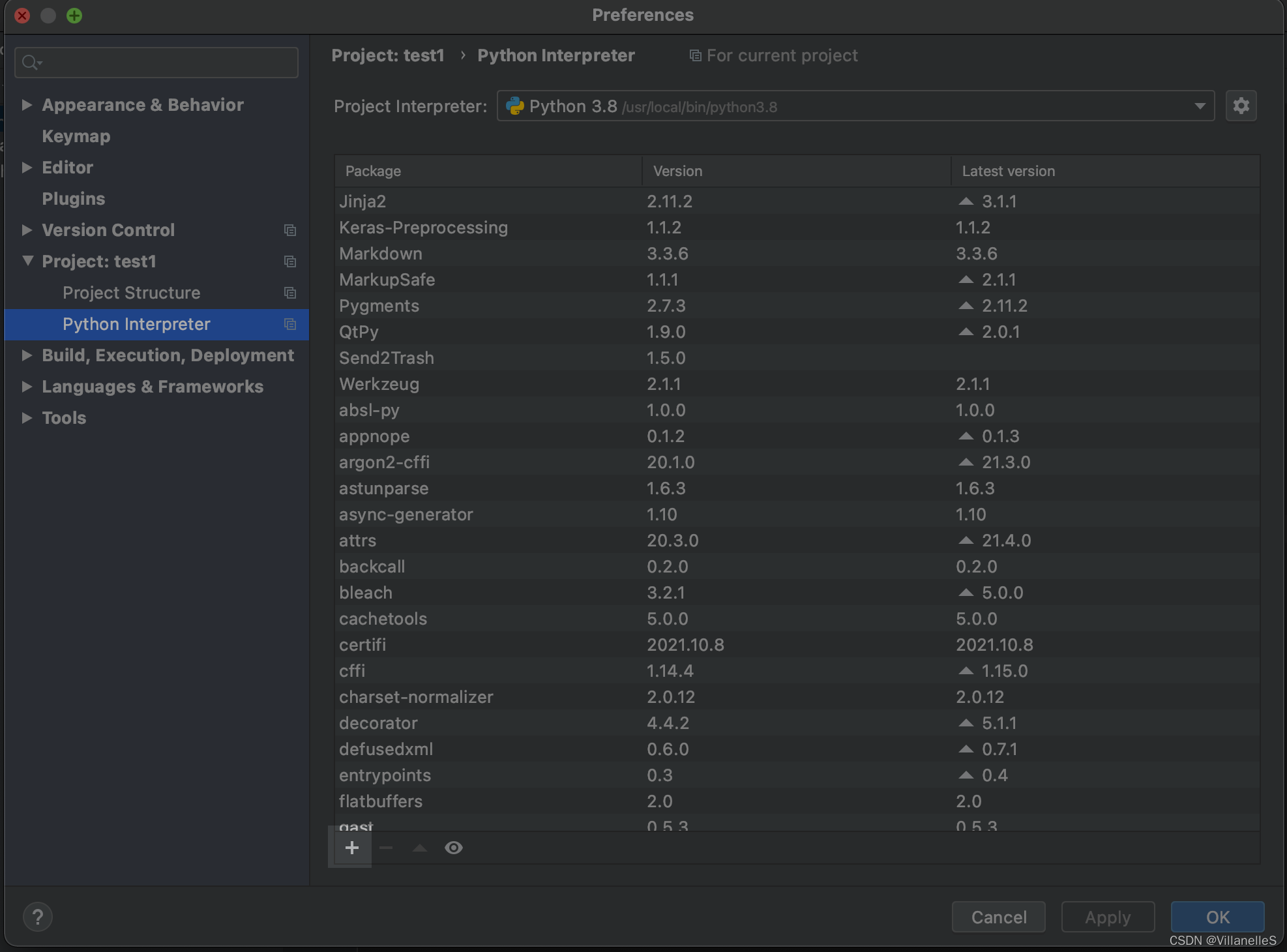Select Plugins in the left sidebar
Viewport: 1287px width, 952px height.
click(72, 198)
